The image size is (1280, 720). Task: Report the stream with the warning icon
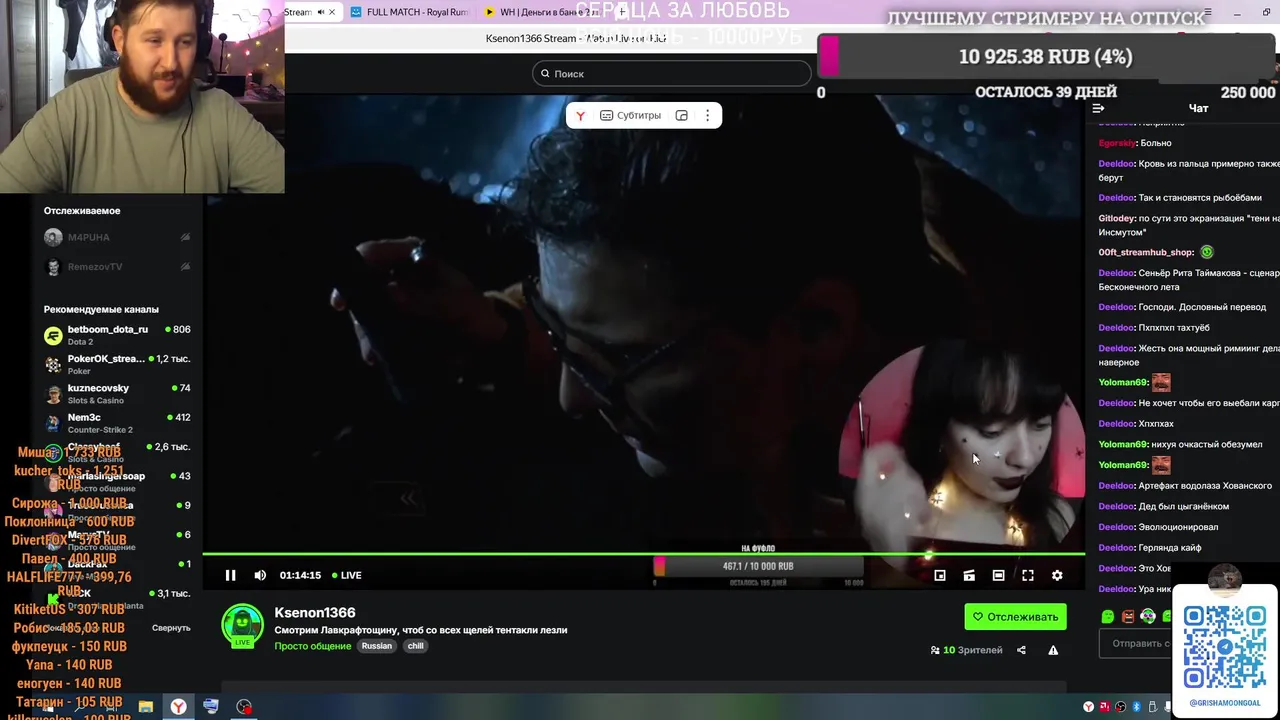[1053, 650]
